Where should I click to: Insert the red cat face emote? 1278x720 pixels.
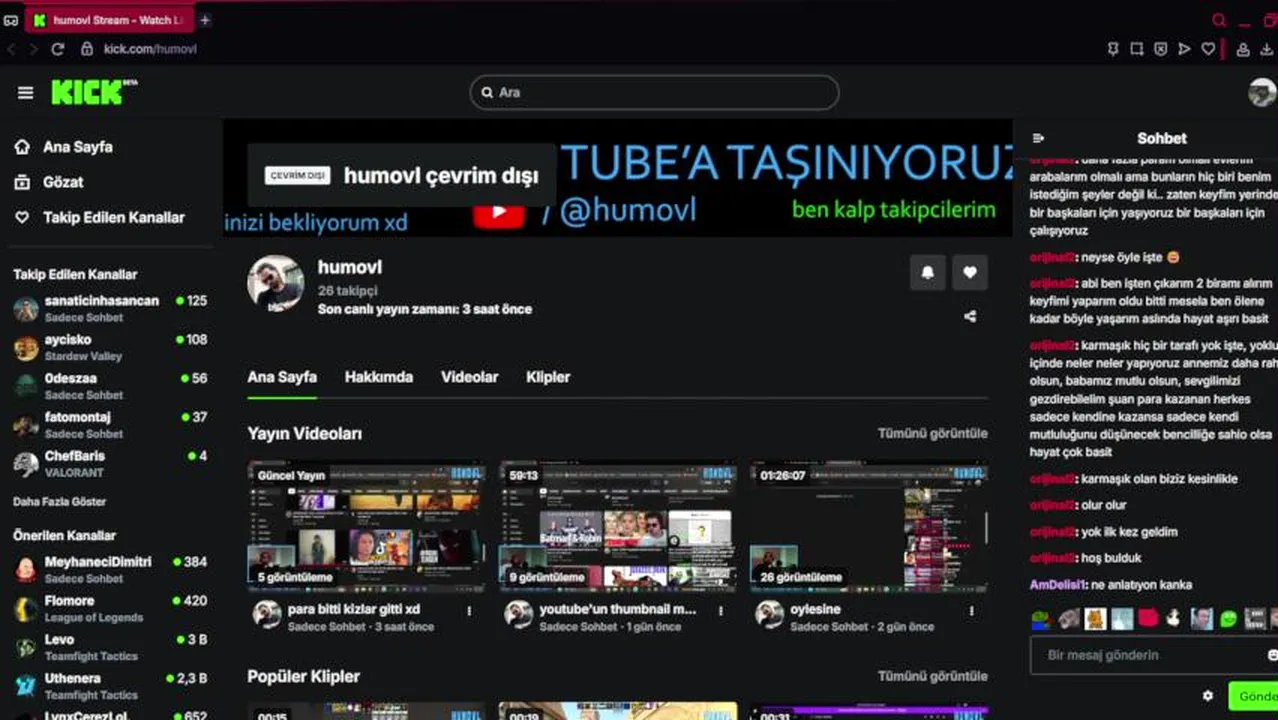point(1148,619)
